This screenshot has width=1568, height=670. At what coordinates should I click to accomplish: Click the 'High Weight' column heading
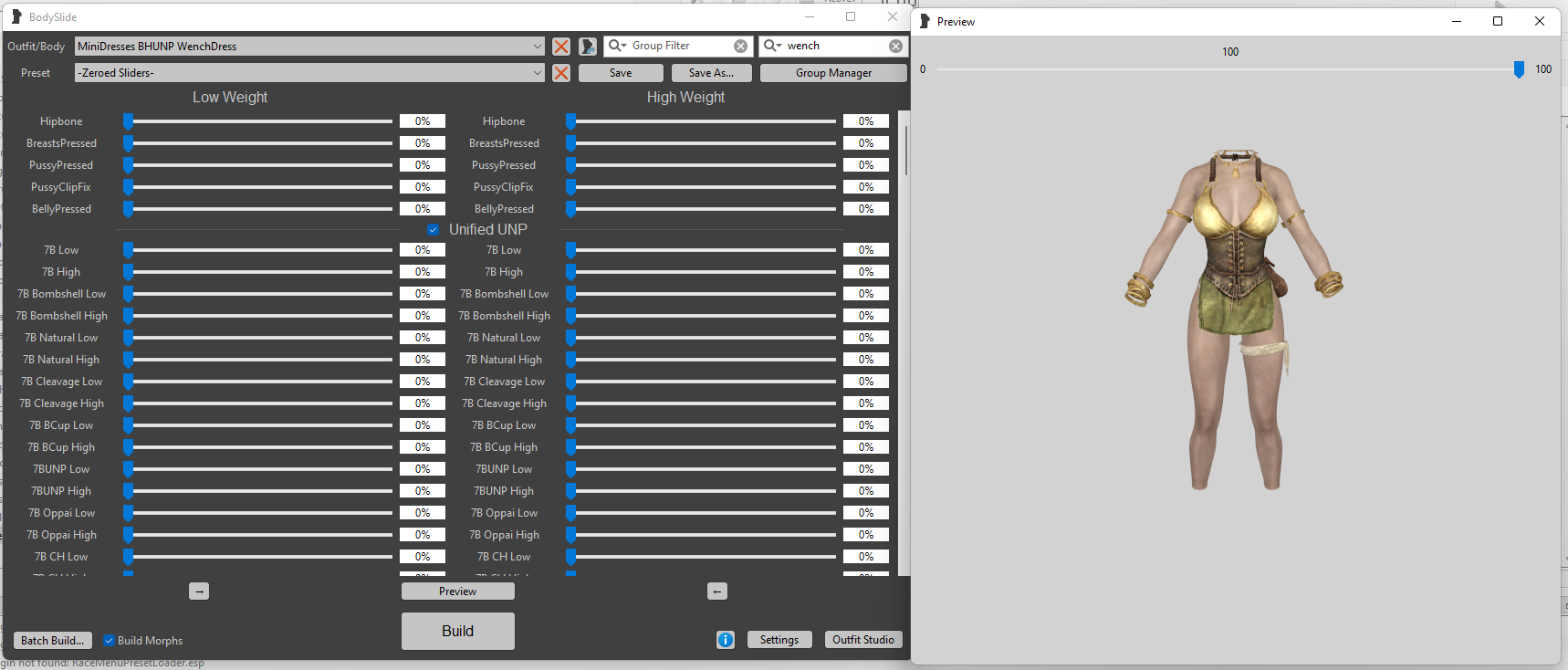685,98
